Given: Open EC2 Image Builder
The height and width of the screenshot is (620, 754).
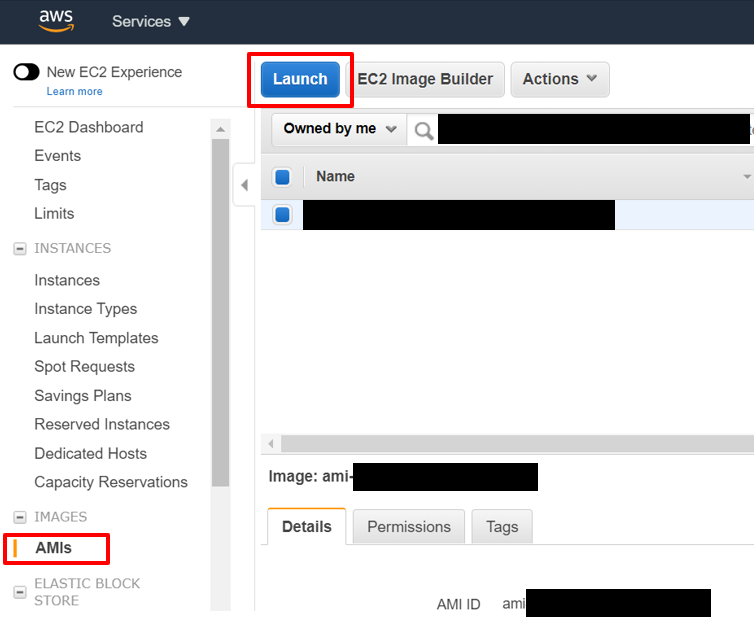Looking at the screenshot, I should click(x=425, y=79).
